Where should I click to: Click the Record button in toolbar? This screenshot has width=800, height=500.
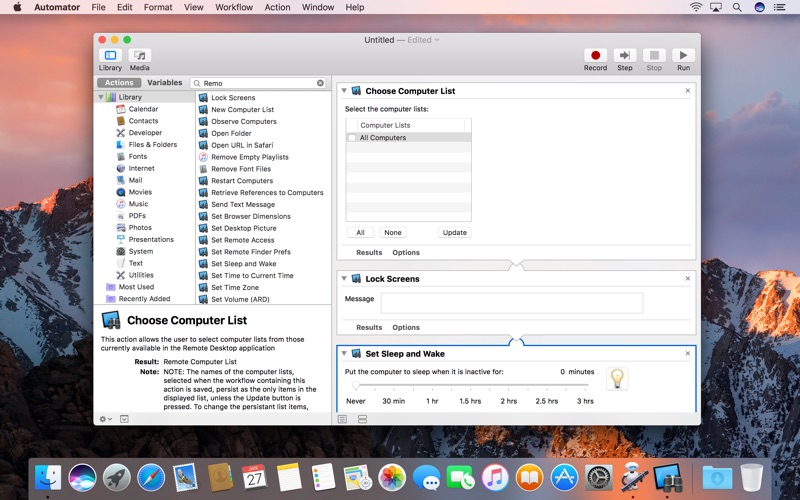(x=595, y=56)
